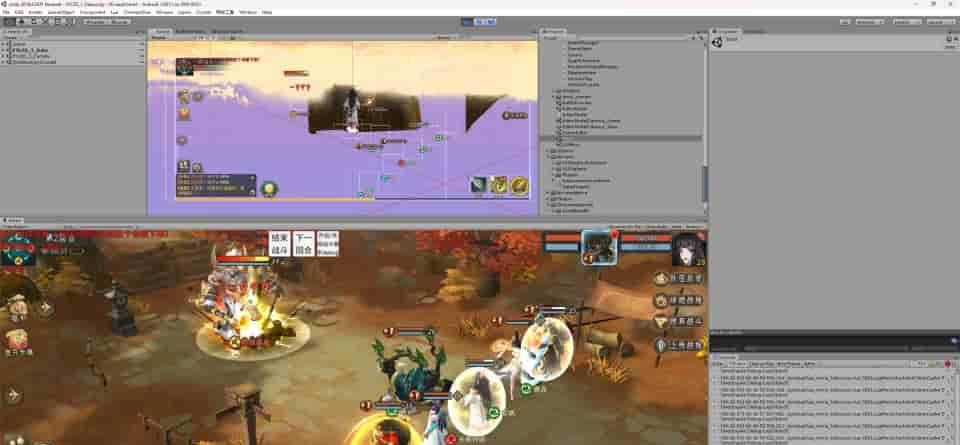Click the first round button in the game's right-side column

click(661, 279)
